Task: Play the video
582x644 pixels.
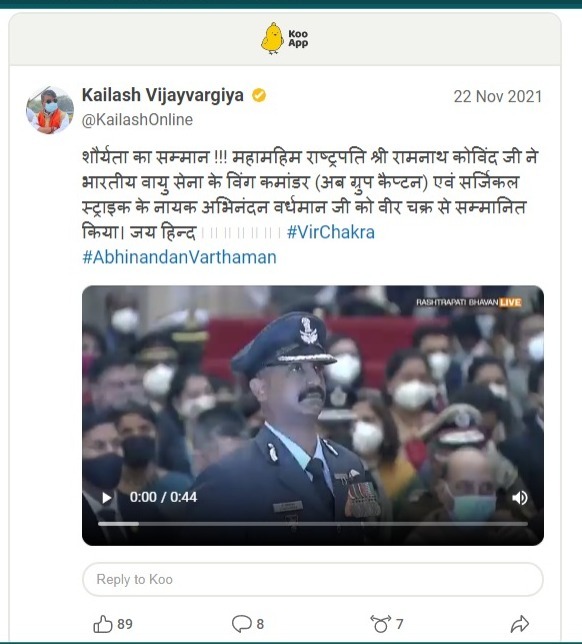Action: [x=106, y=498]
